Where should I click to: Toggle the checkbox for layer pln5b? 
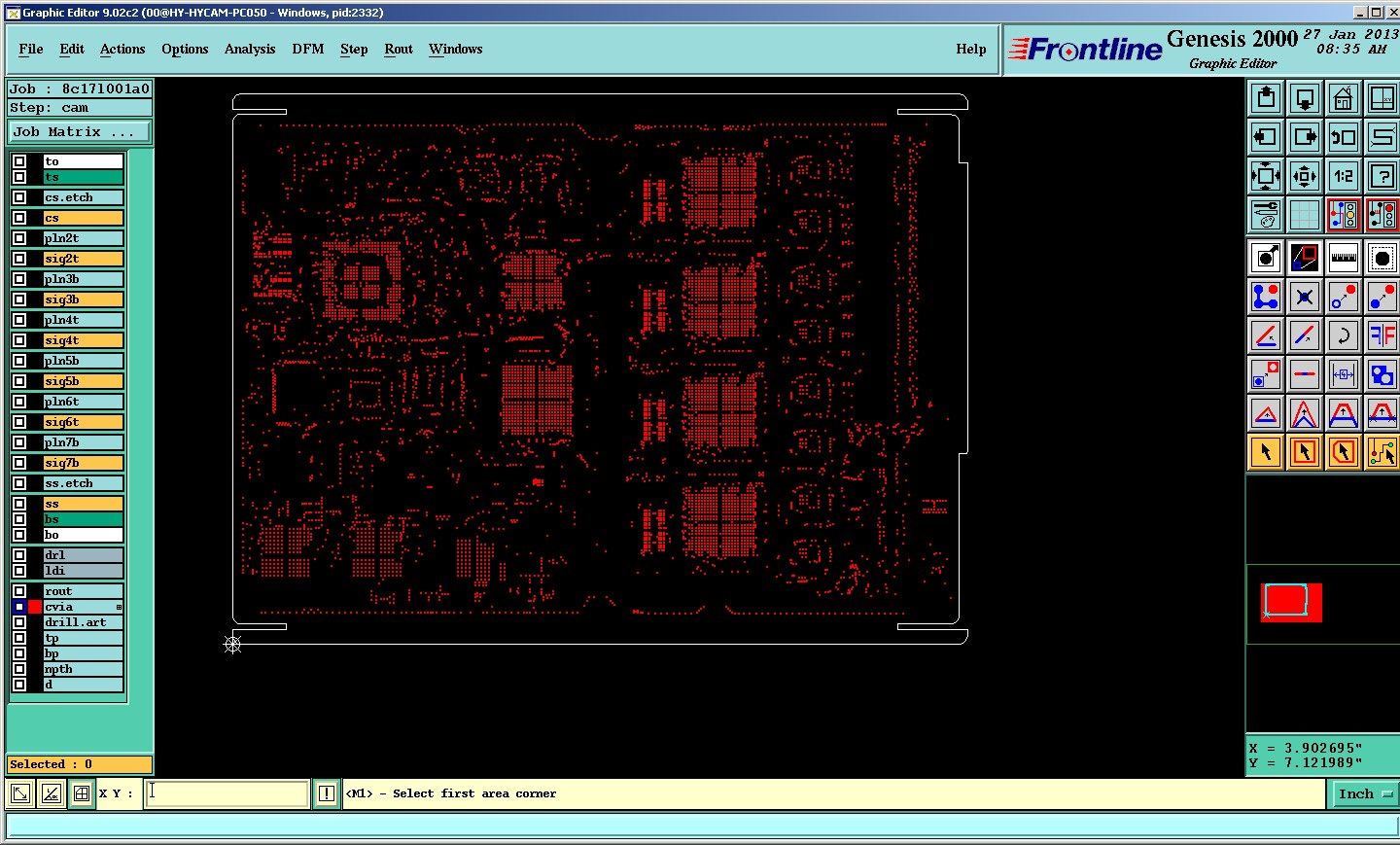19,361
